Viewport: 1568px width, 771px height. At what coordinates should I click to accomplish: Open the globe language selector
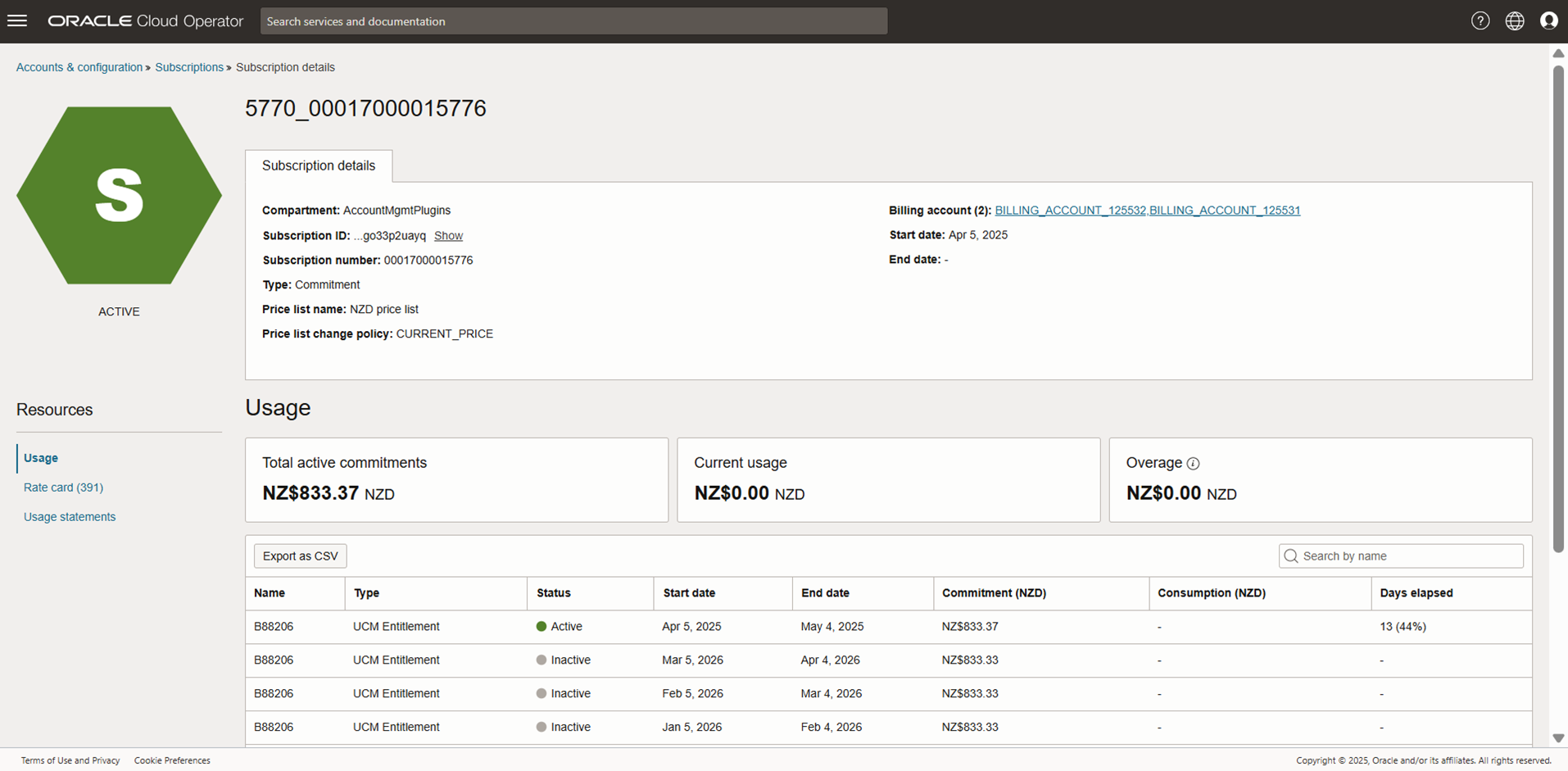coord(1514,21)
